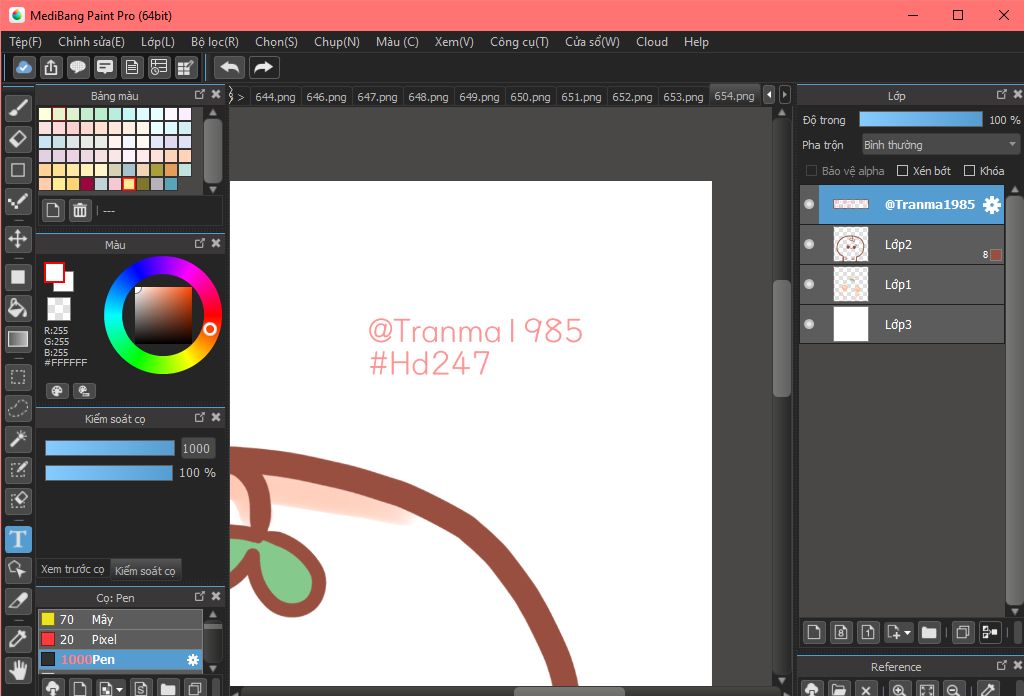Pick the foreground color swatch
This screenshot has height=696, width=1024.
click(54, 272)
